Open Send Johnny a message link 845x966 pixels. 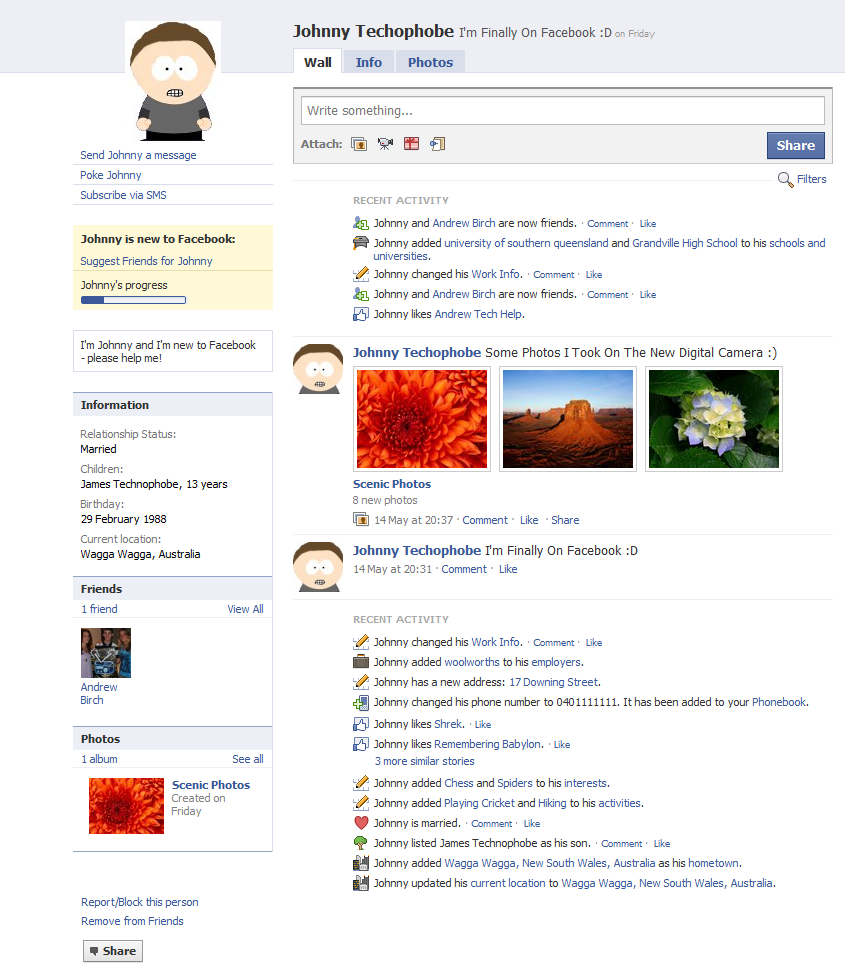pyautogui.click(x=138, y=155)
